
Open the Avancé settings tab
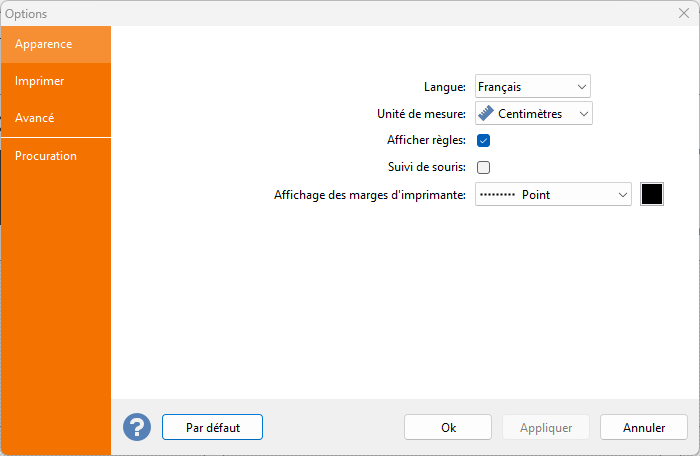click(x=35, y=118)
